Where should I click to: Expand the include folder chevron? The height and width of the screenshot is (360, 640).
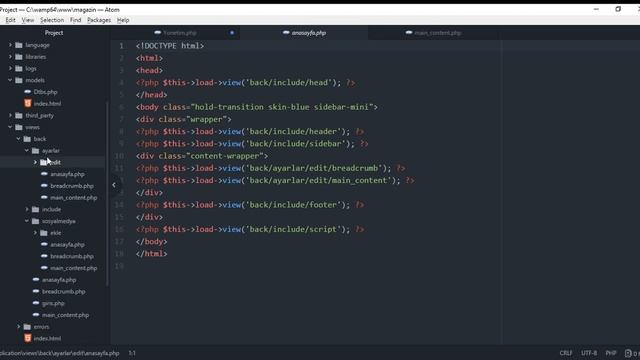27,209
